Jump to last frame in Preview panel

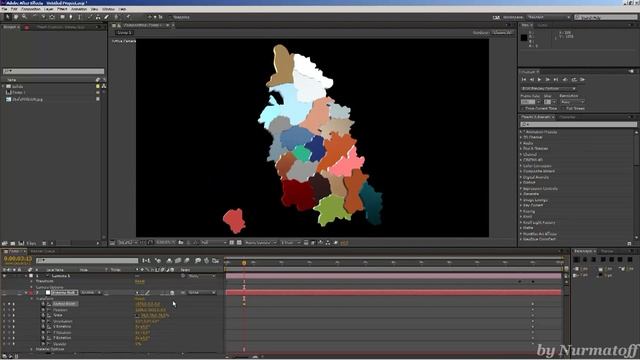tap(556, 80)
